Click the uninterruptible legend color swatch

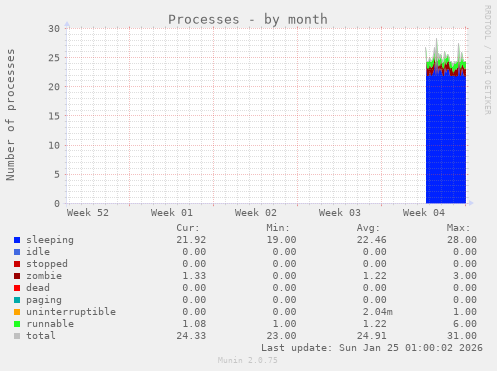click(x=17, y=312)
